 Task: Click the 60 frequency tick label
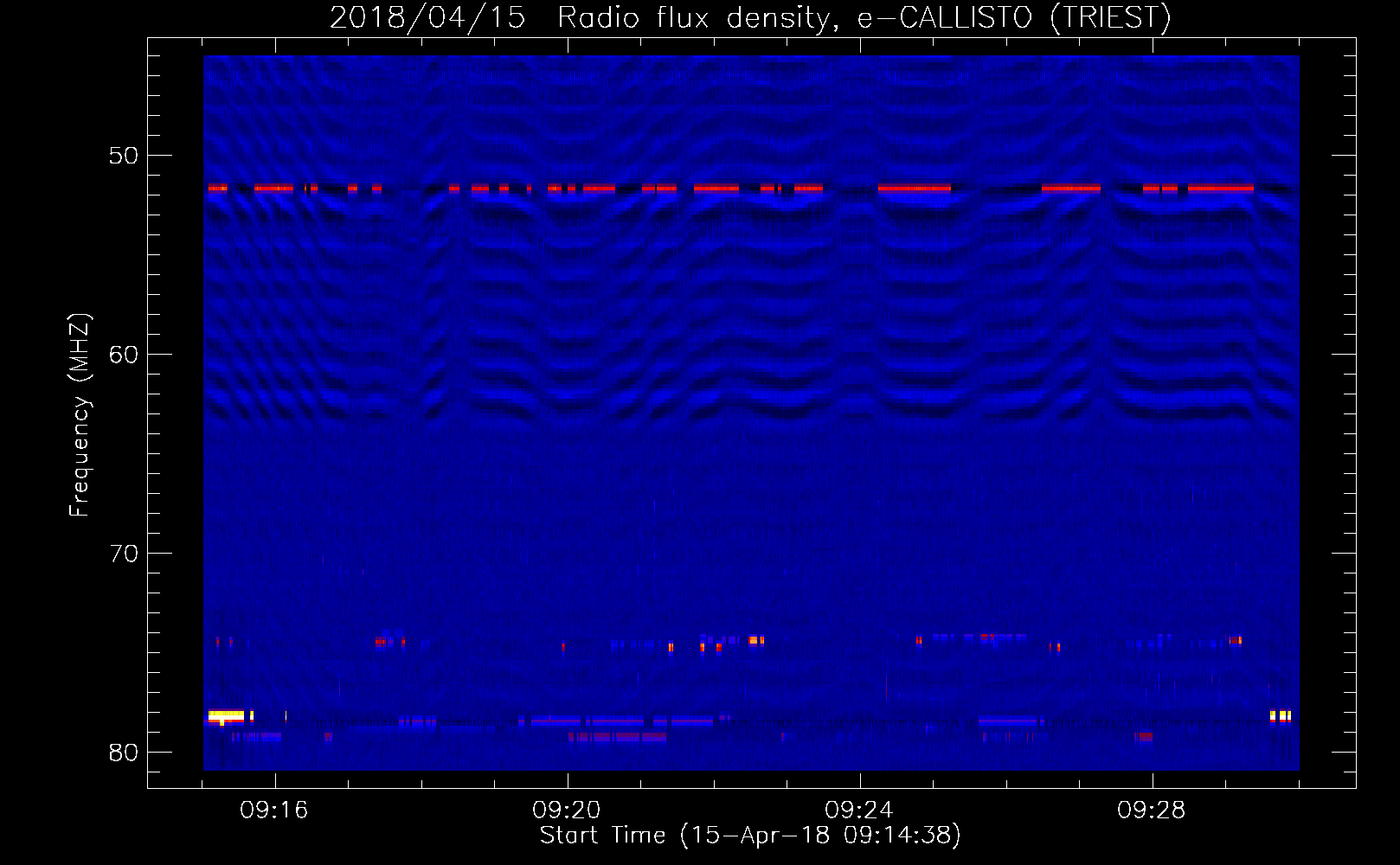pyautogui.click(x=124, y=355)
